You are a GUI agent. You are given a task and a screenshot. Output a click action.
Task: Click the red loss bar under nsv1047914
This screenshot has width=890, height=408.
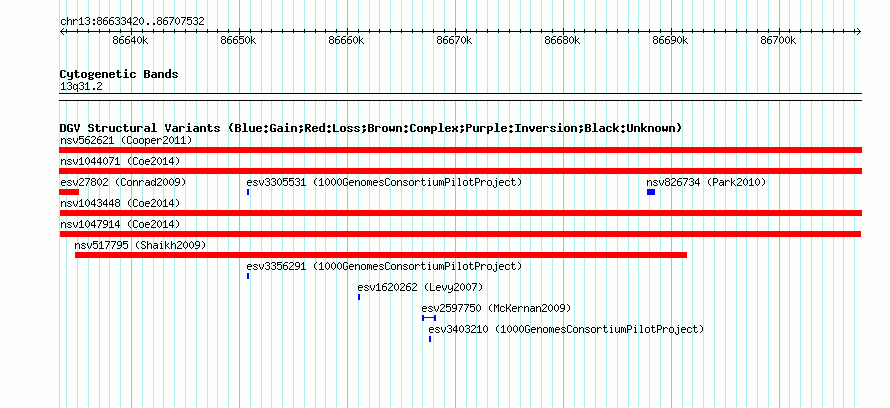pos(460,234)
